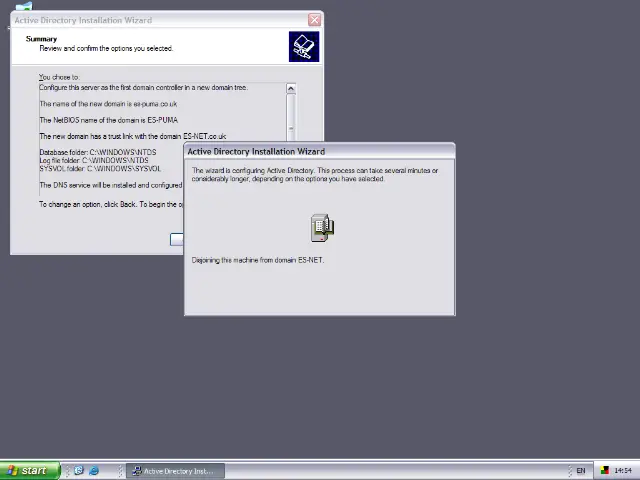Close the background Summary wizard window
The height and width of the screenshot is (480, 640).
[314, 19]
